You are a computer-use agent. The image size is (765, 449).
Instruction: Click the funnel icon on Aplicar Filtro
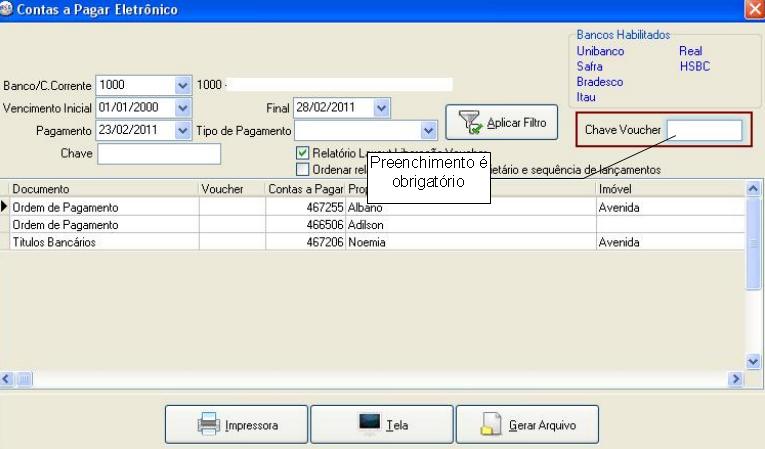469,123
